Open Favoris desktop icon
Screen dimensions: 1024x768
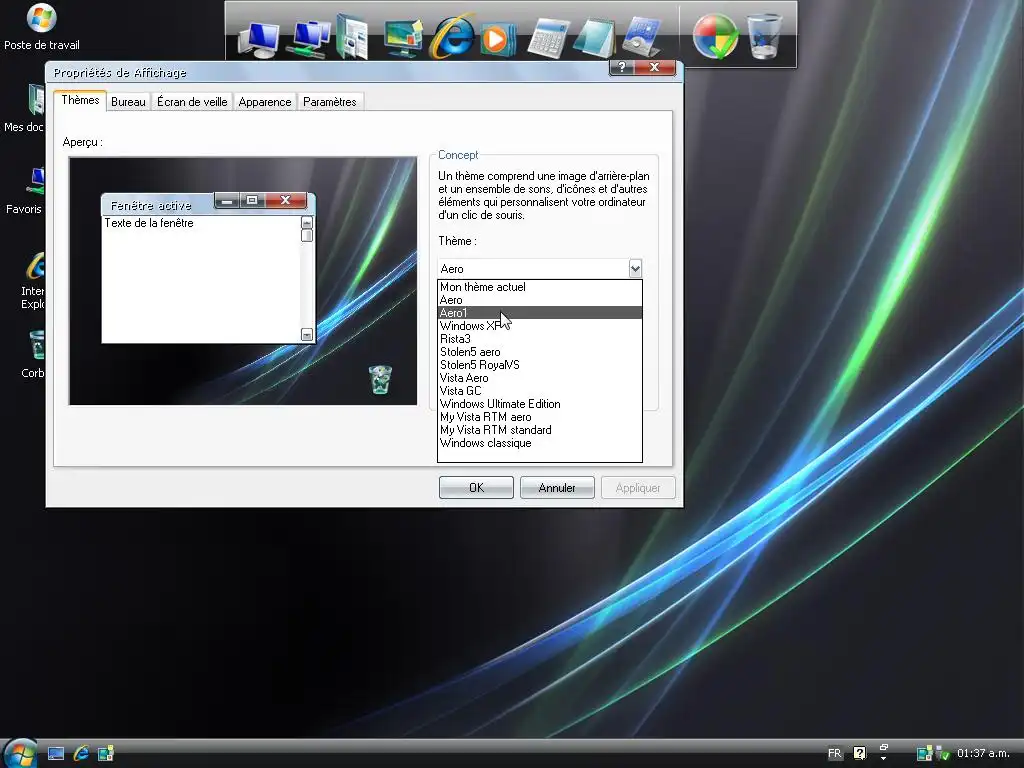click(x=24, y=191)
